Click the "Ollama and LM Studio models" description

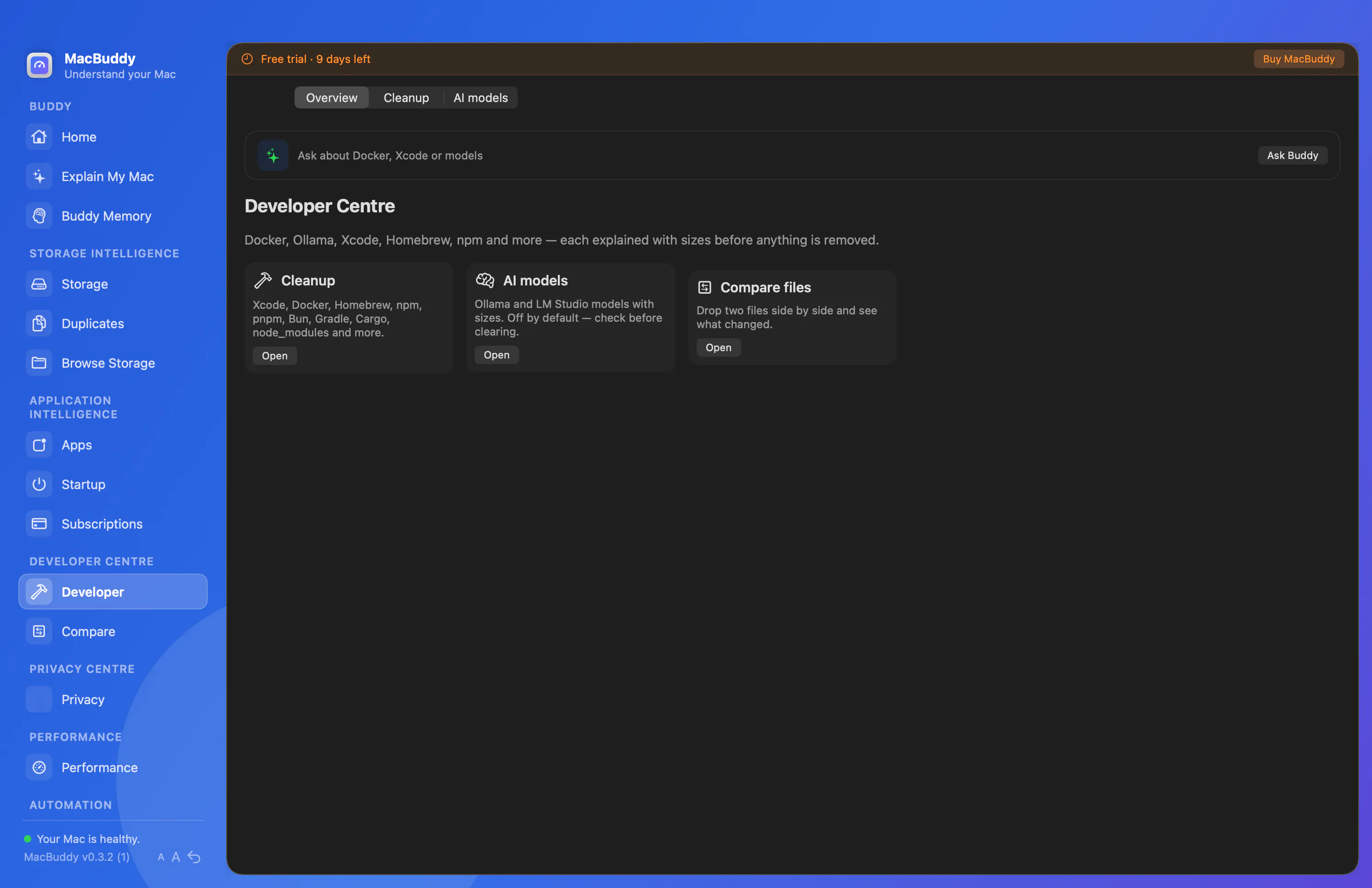click(x=568, y=318)
